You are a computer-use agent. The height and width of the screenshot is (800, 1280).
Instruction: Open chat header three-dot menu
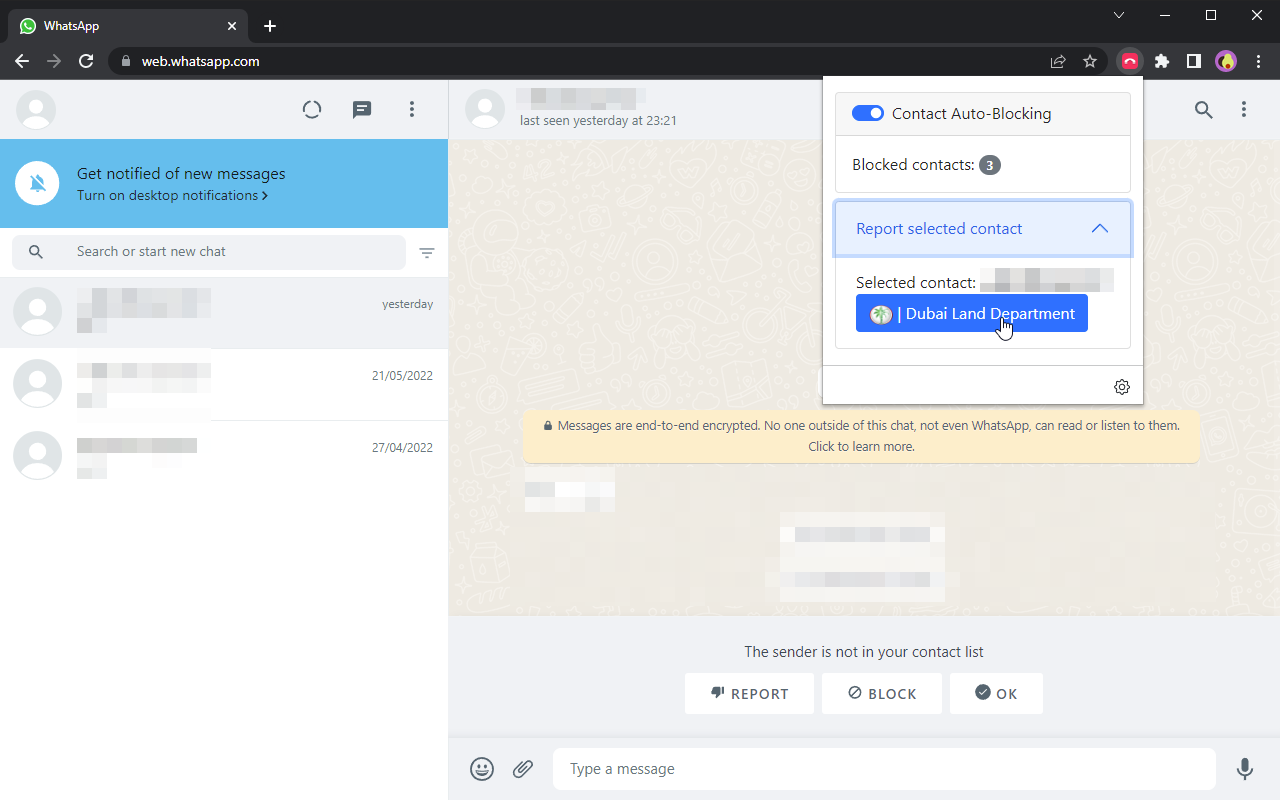(x=1244, y=110)
